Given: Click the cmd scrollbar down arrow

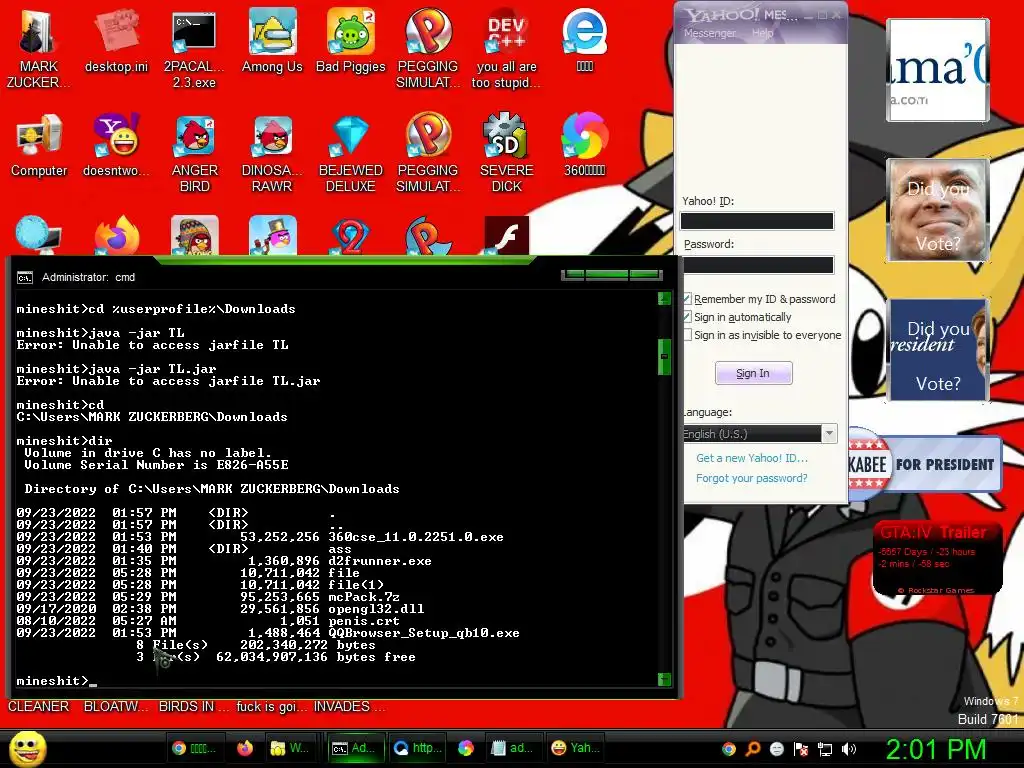Looking at the screenshot, I should coord(664,679).
